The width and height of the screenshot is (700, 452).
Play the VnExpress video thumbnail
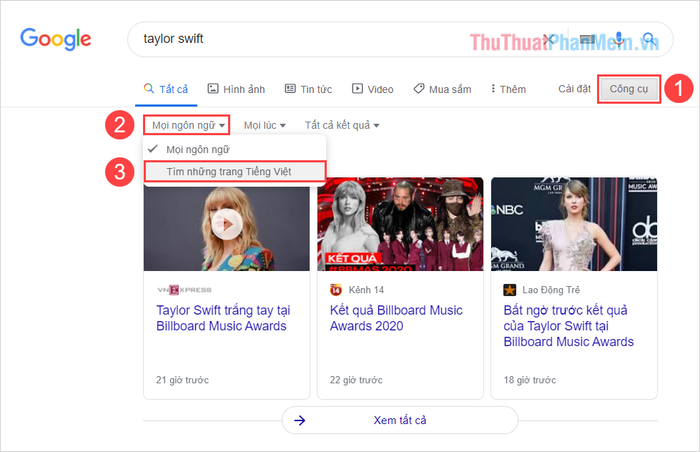click(x=227, y=225)
